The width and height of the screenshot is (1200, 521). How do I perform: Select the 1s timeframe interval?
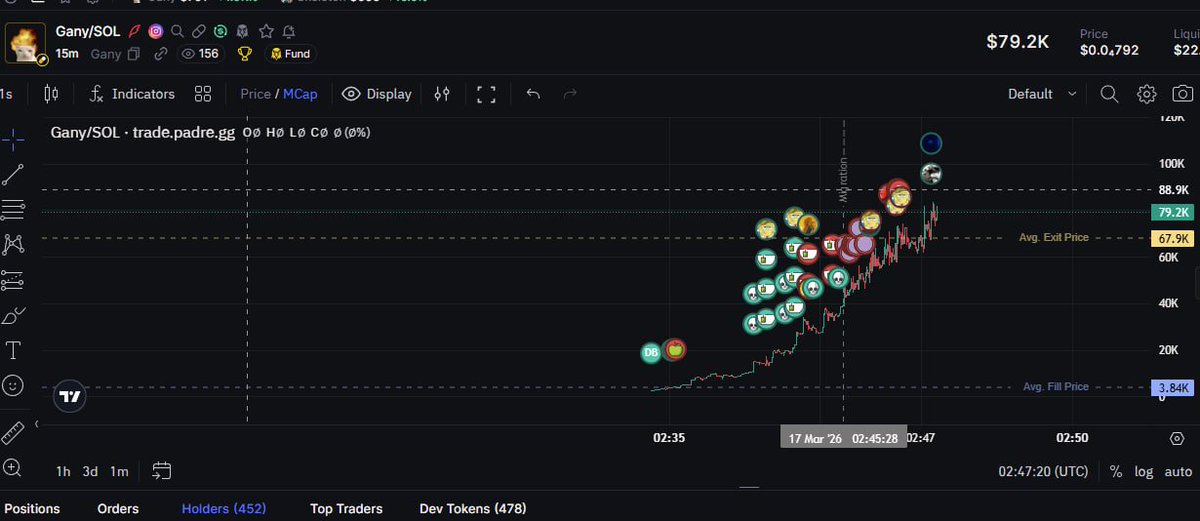pyautogui.click(x=6, y=94)
